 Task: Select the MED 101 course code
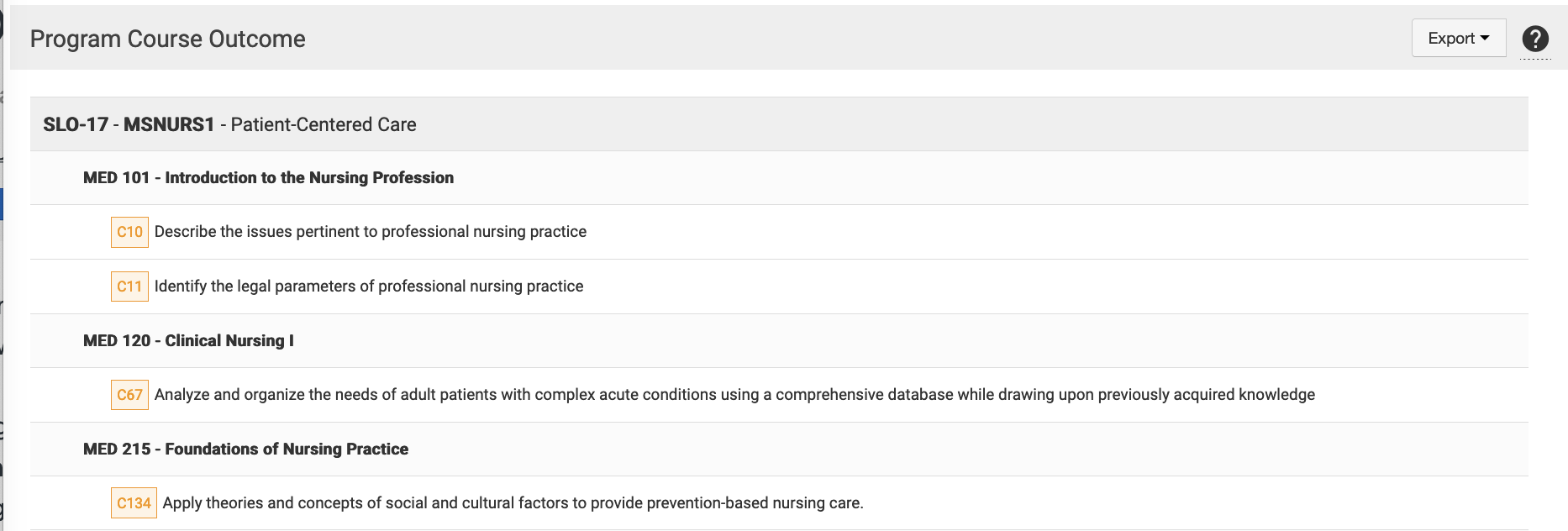116,178
